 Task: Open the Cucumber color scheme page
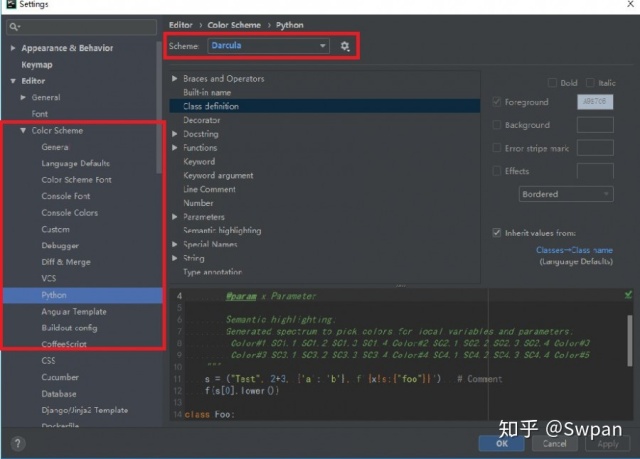tap(60, 377)
